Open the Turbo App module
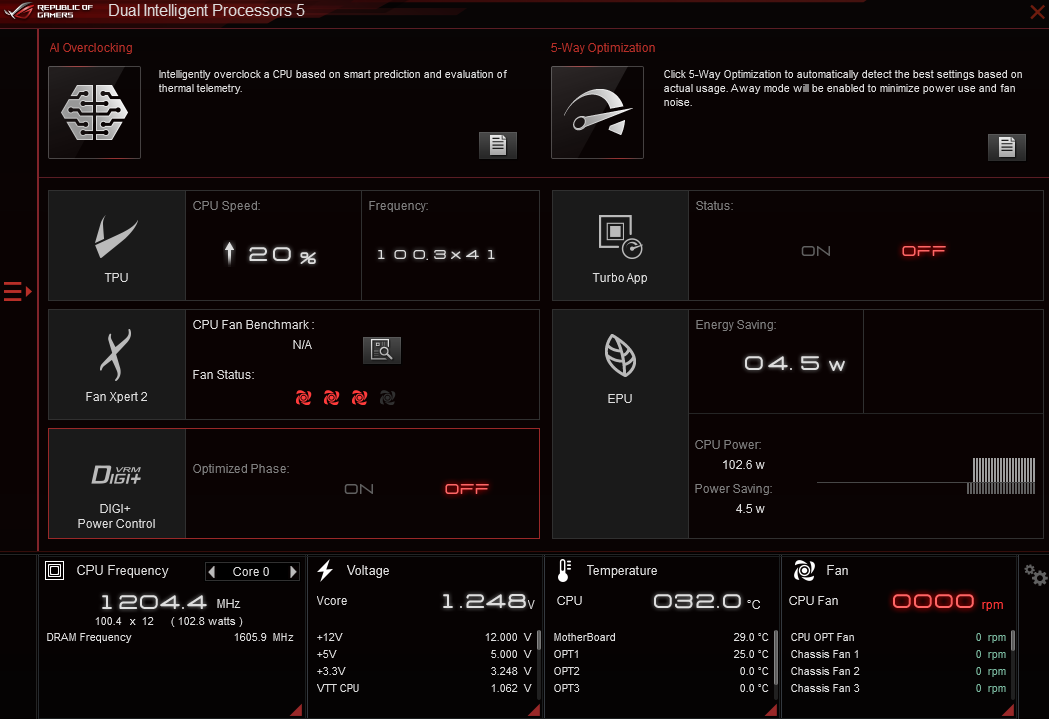This screenshot has height=719, width=1049. tap(620, 245)
